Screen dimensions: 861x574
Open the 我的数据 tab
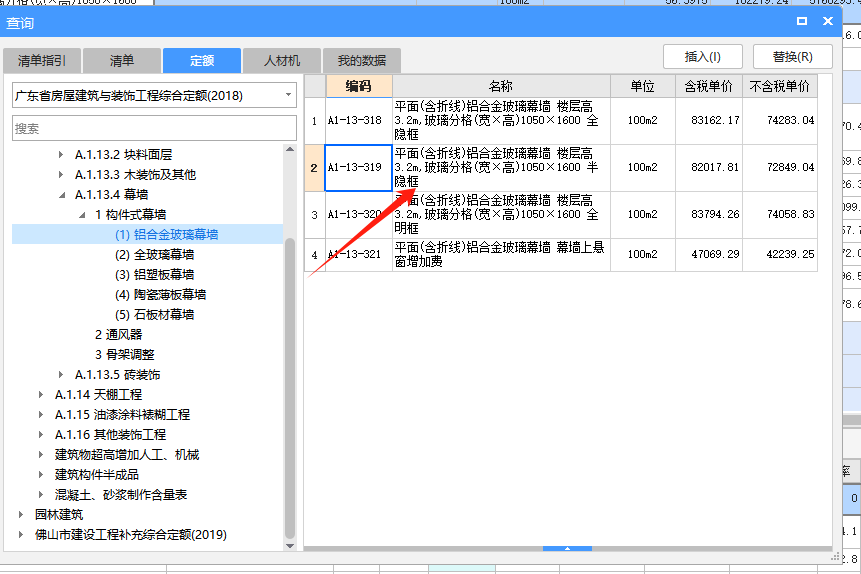(x=362, y=60)
